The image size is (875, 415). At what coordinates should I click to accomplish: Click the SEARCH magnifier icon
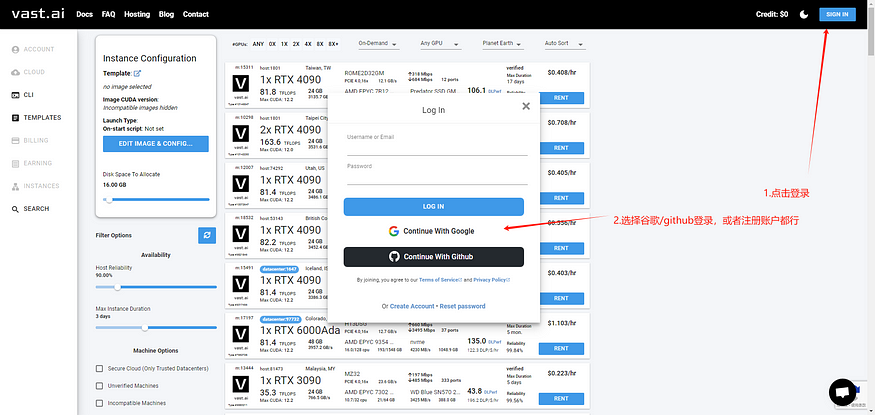pos(15,209)
